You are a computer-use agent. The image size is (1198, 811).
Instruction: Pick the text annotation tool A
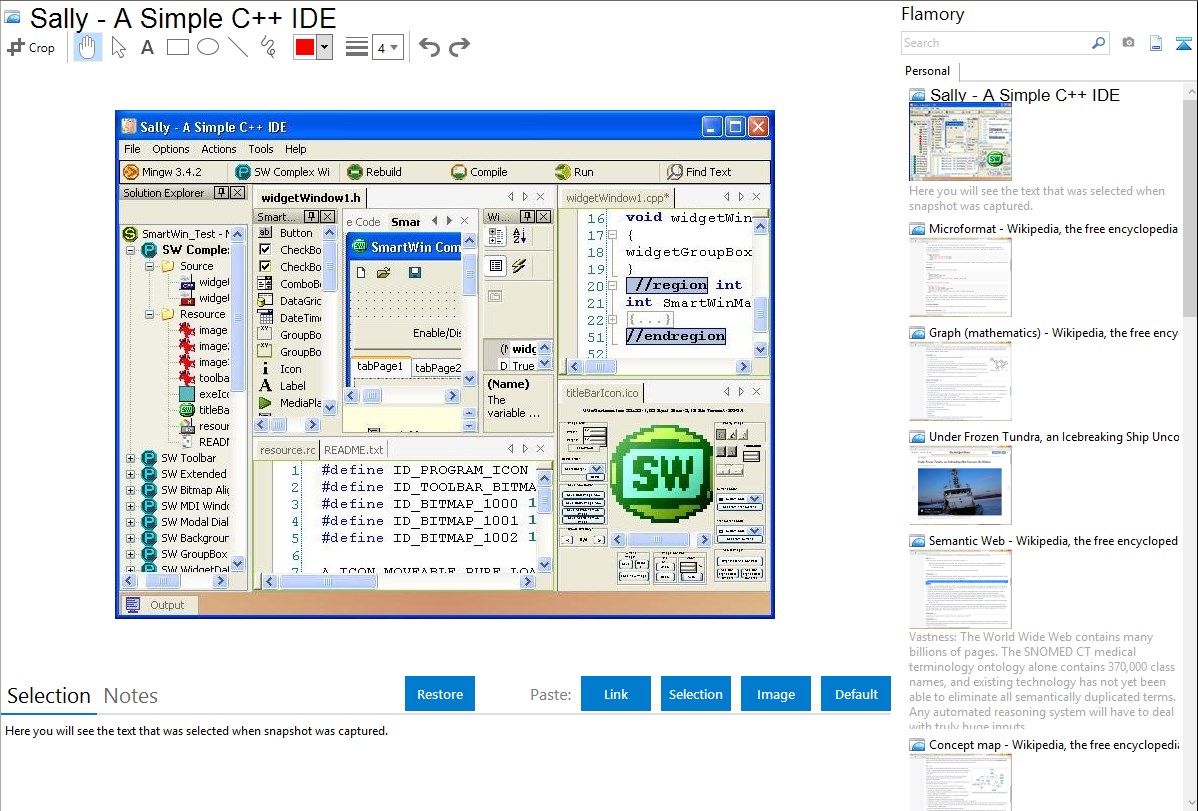point(147,47)
